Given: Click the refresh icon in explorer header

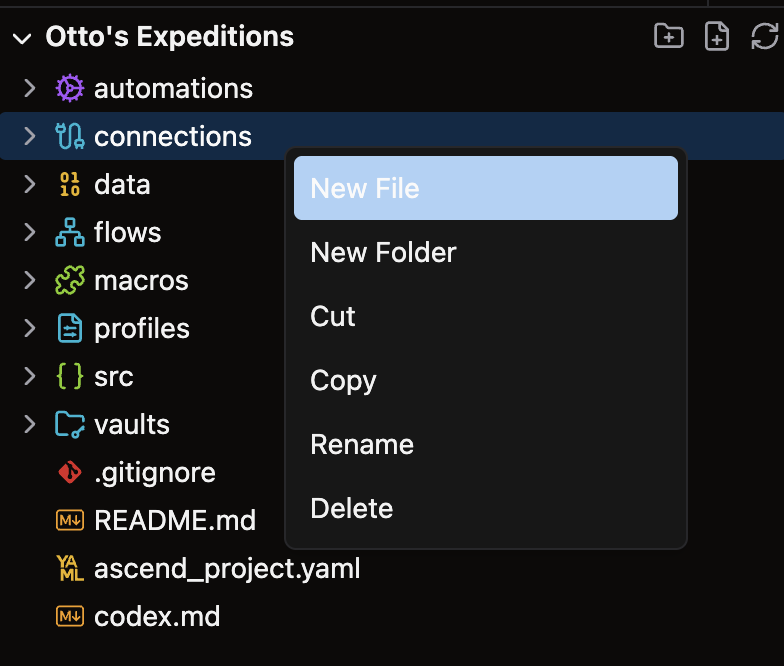Looking at the screenshot, I should (x=764, y=37).
